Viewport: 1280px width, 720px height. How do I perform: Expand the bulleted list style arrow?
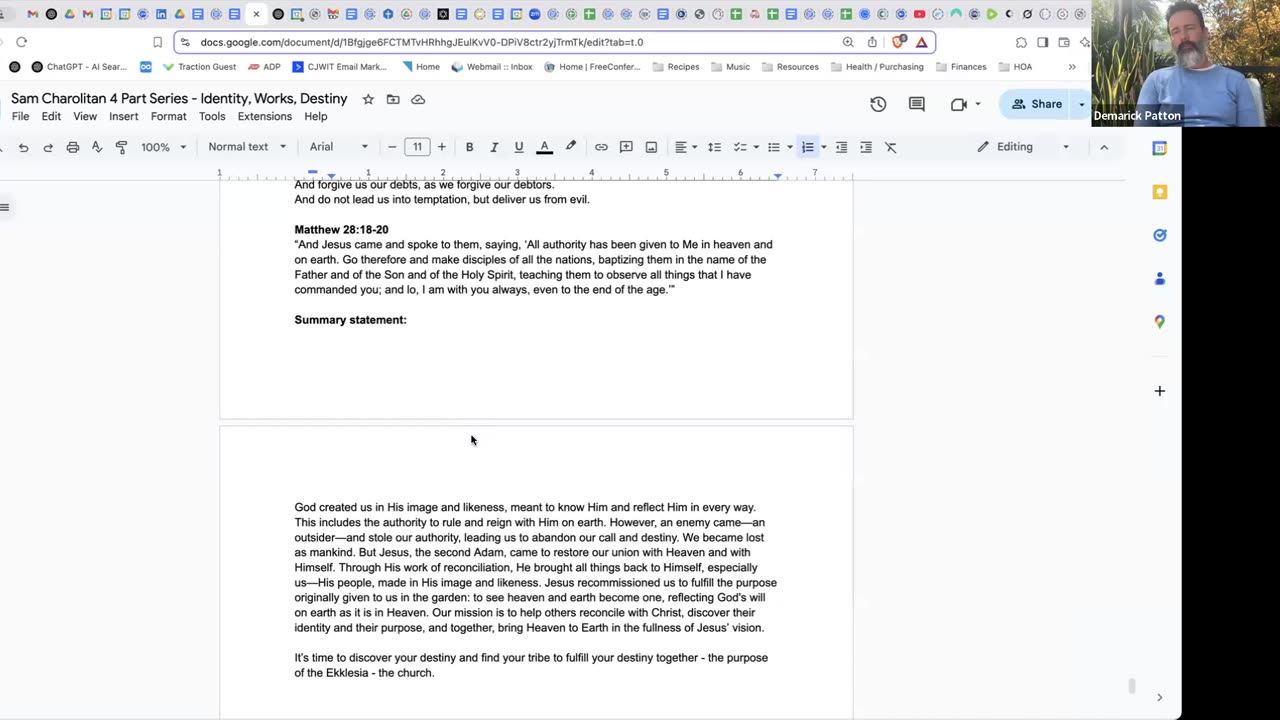coord(790,147)
